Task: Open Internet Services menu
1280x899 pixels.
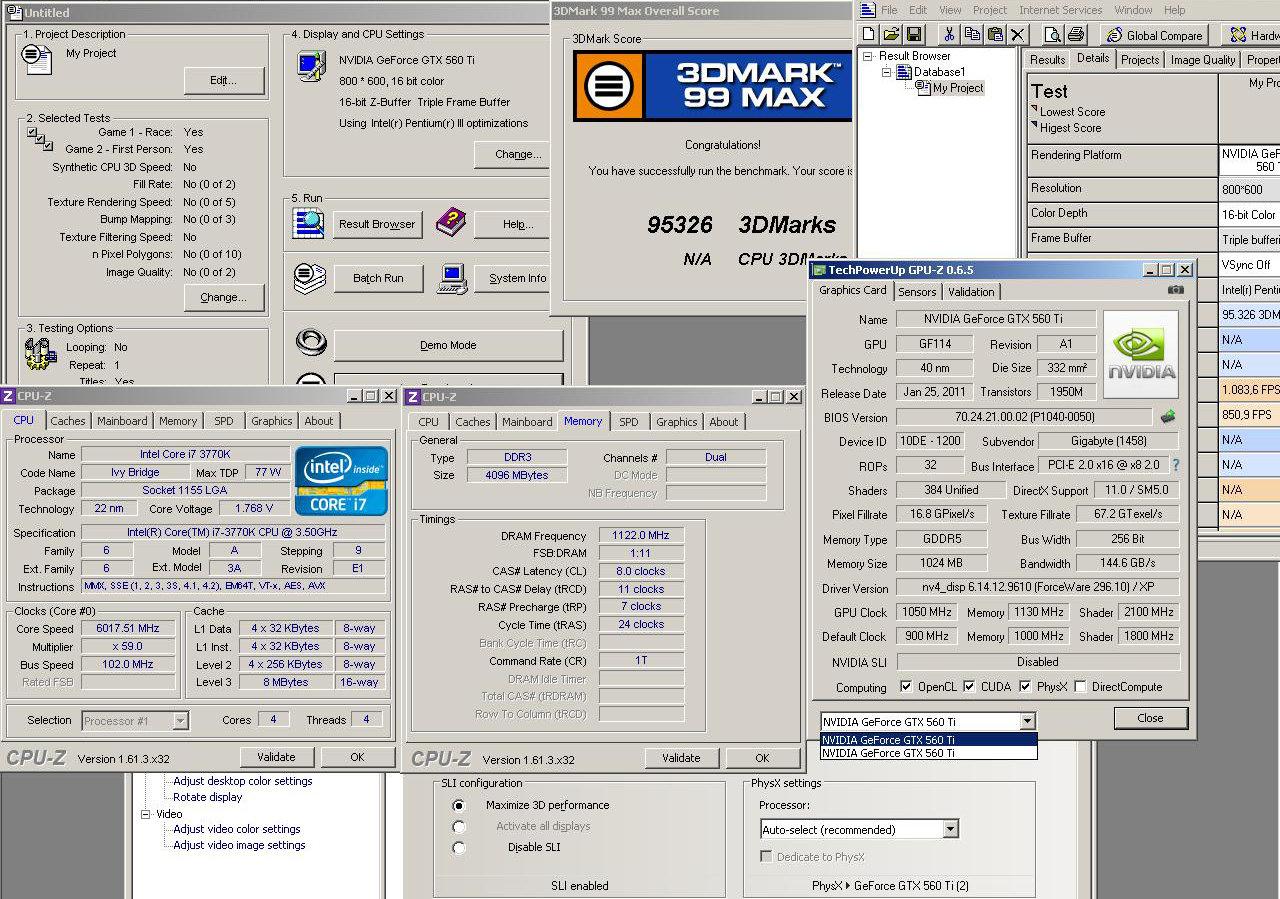Action: [x=1059, y=10]
